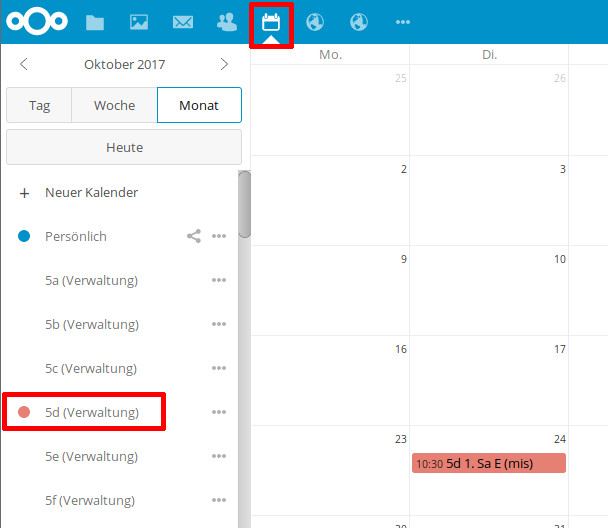Open the Gallery picture icon

coord(139,22)
